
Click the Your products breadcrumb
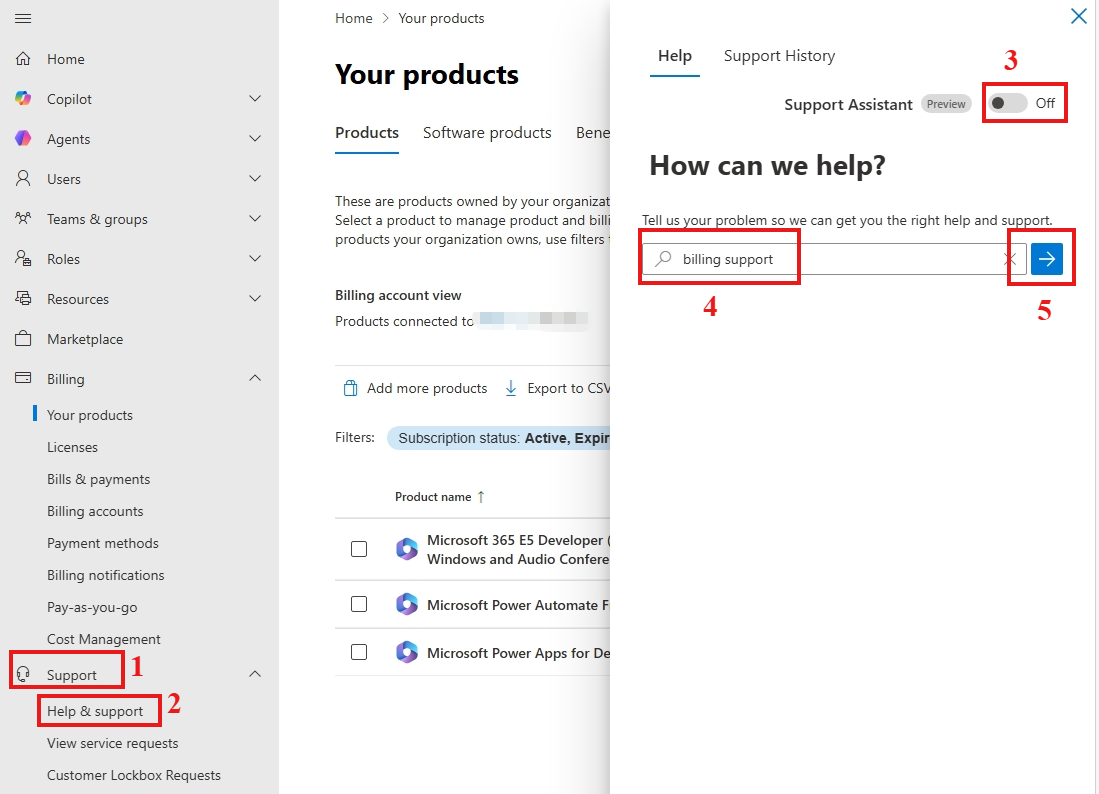tap(441, 18)
